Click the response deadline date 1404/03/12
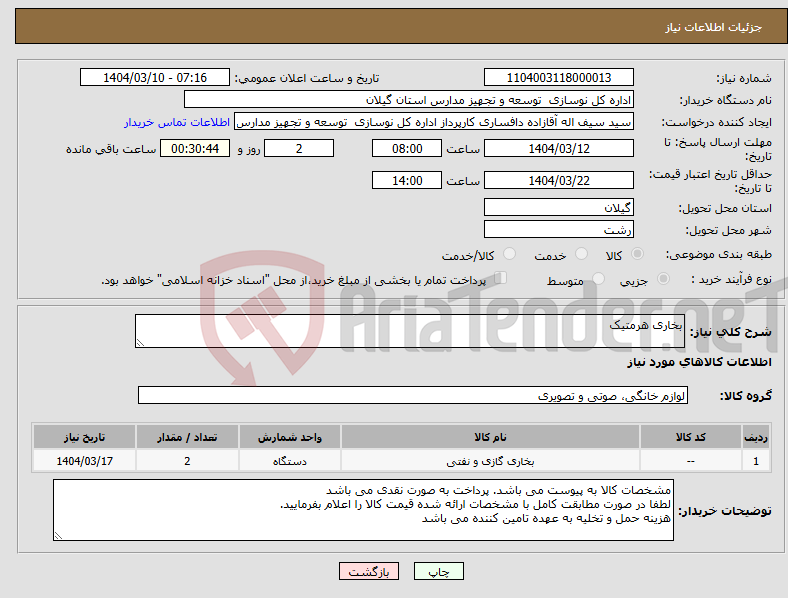788x598 pixels. coord(558,148)
